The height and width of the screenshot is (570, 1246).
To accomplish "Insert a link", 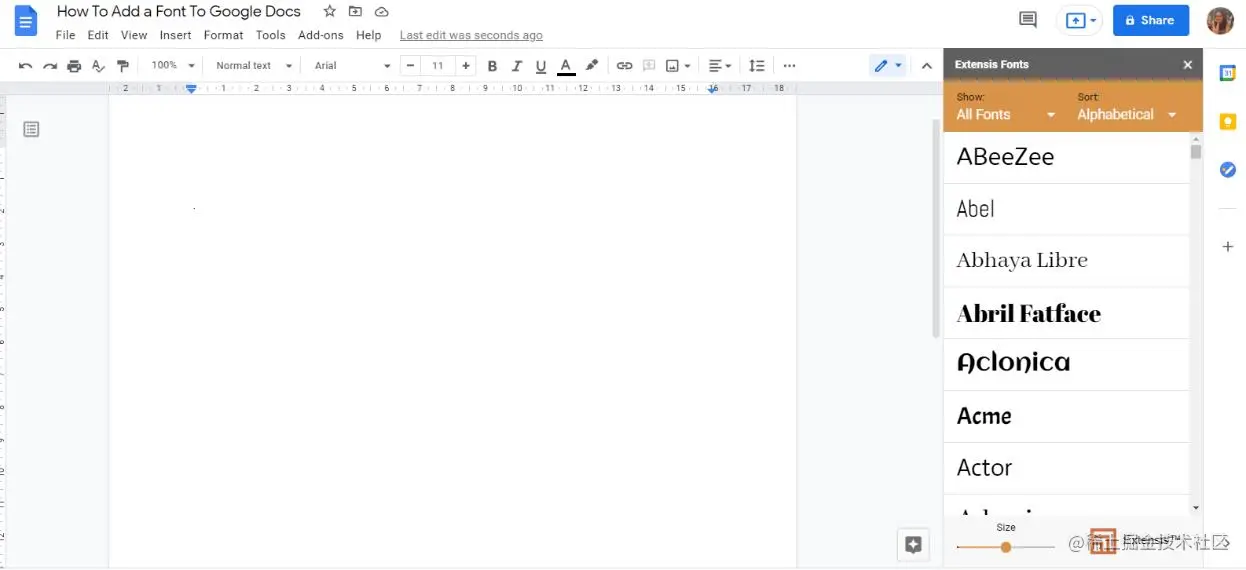I will point(624,66).
